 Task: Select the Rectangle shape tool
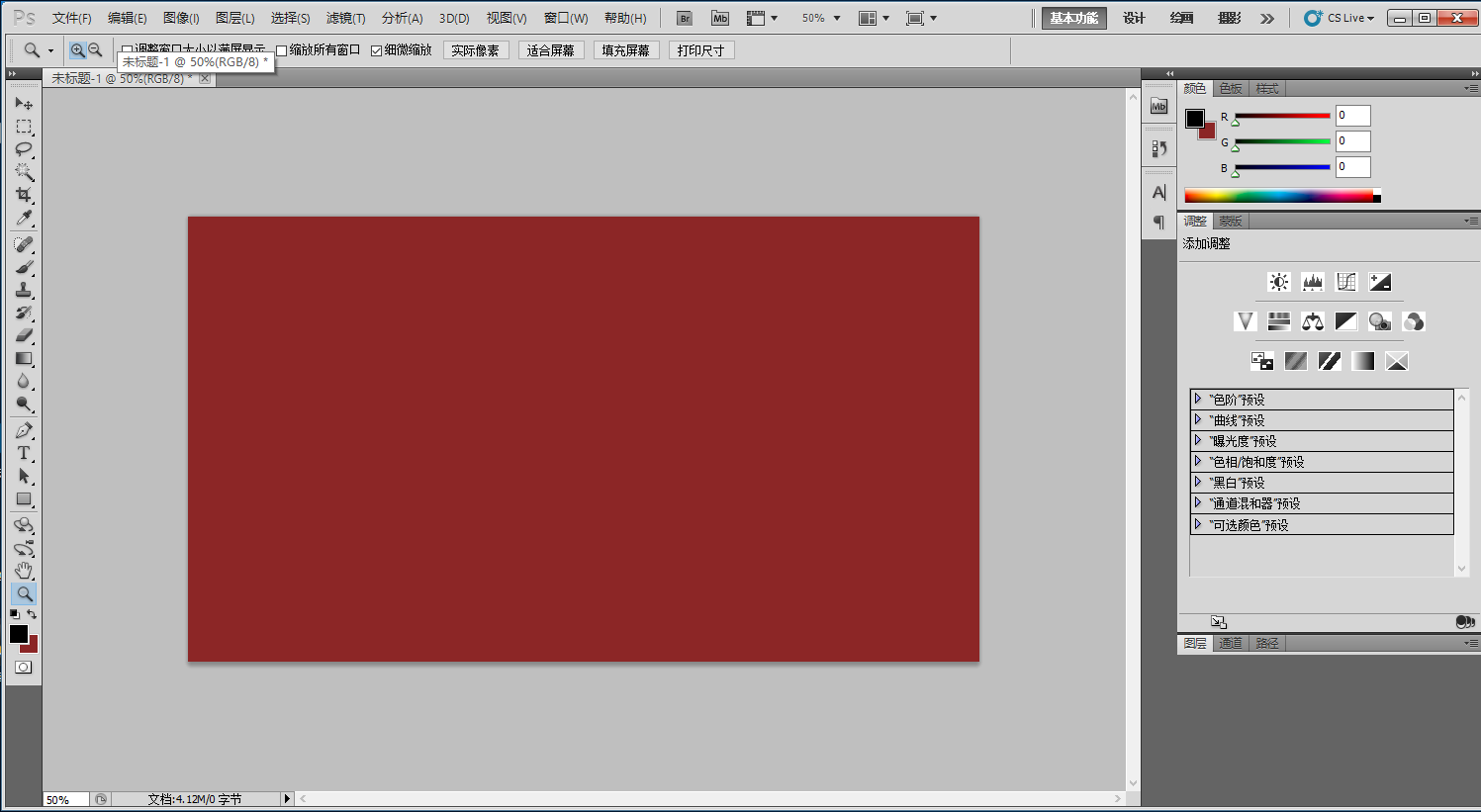24,498
